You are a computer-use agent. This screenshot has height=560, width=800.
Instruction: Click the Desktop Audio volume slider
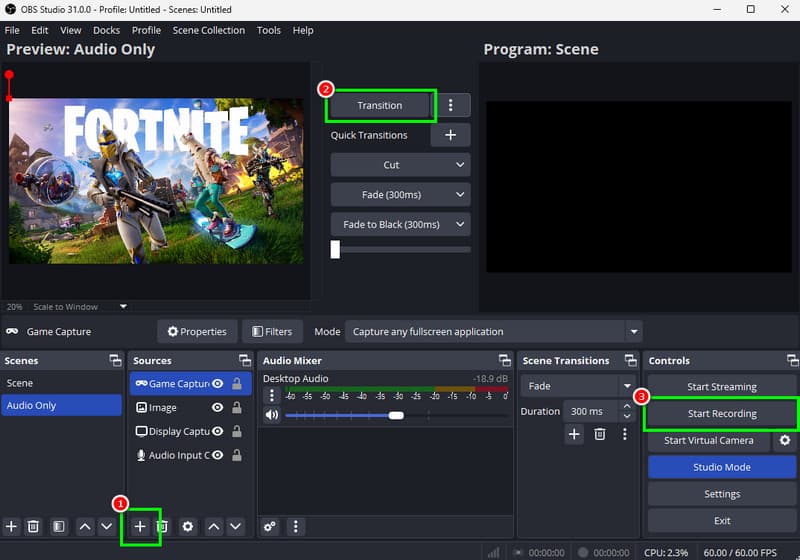coord(396,415)
